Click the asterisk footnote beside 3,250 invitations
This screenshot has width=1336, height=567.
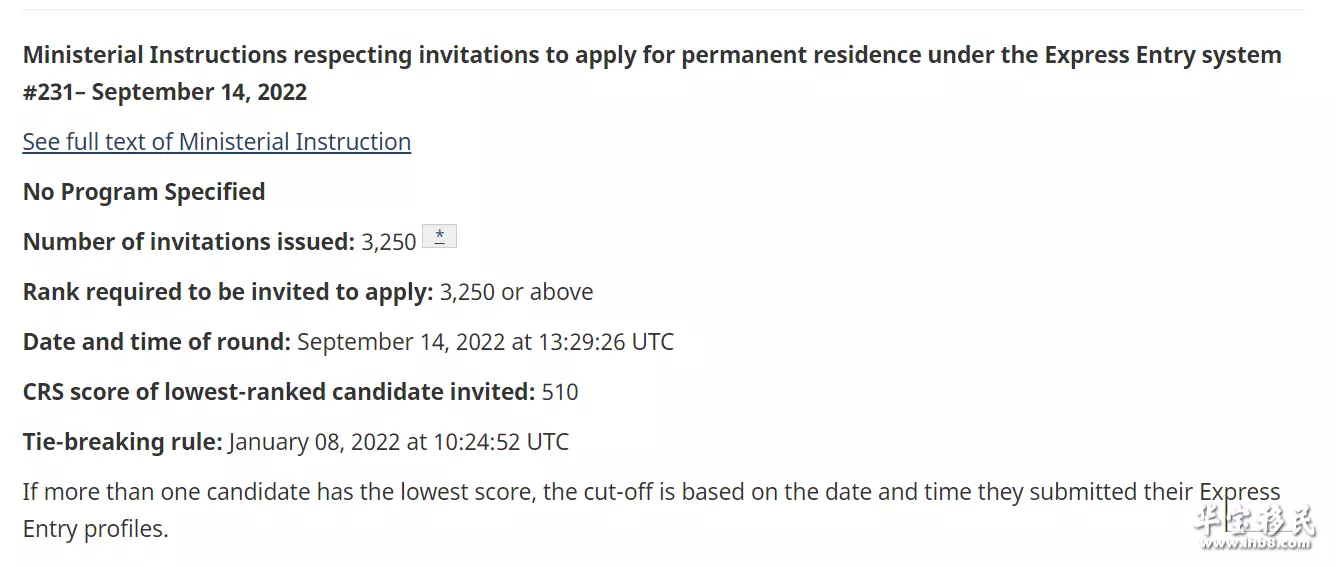(x=440, y=237)
